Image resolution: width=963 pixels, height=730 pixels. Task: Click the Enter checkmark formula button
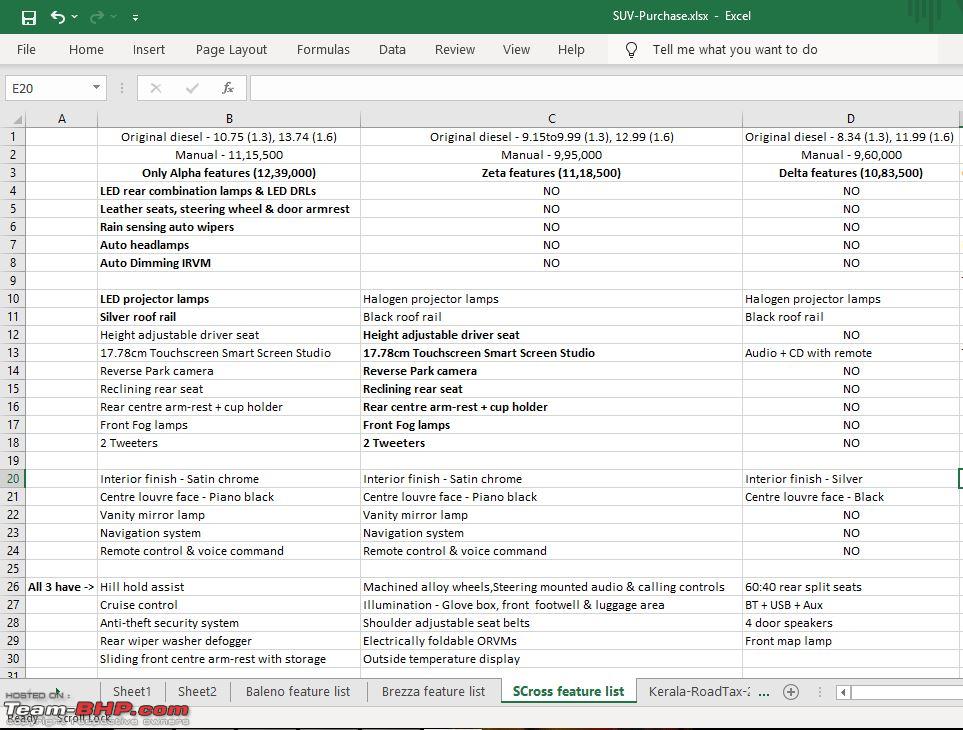[x=192, y=88]
